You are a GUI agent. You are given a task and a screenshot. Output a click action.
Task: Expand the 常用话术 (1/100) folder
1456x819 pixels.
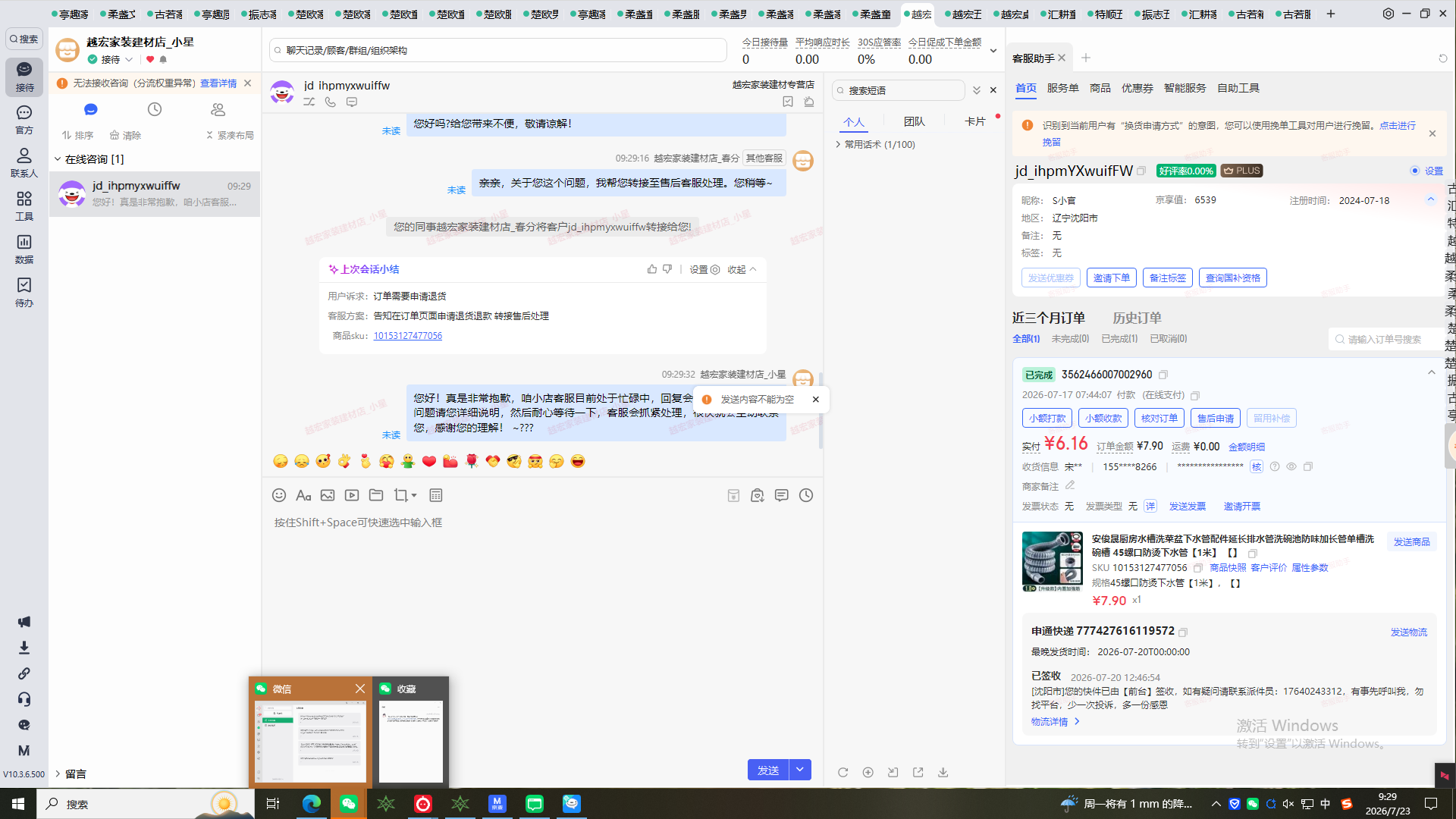coord(838,144)
